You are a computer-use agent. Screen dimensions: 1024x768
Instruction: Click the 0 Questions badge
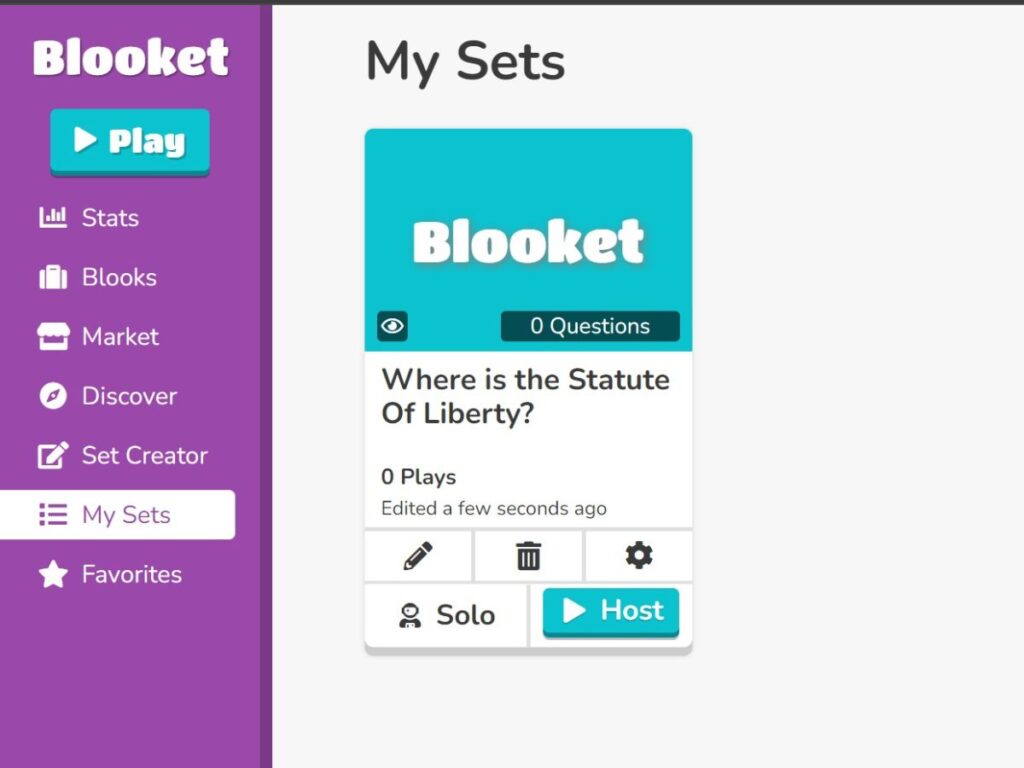[590, 326]
